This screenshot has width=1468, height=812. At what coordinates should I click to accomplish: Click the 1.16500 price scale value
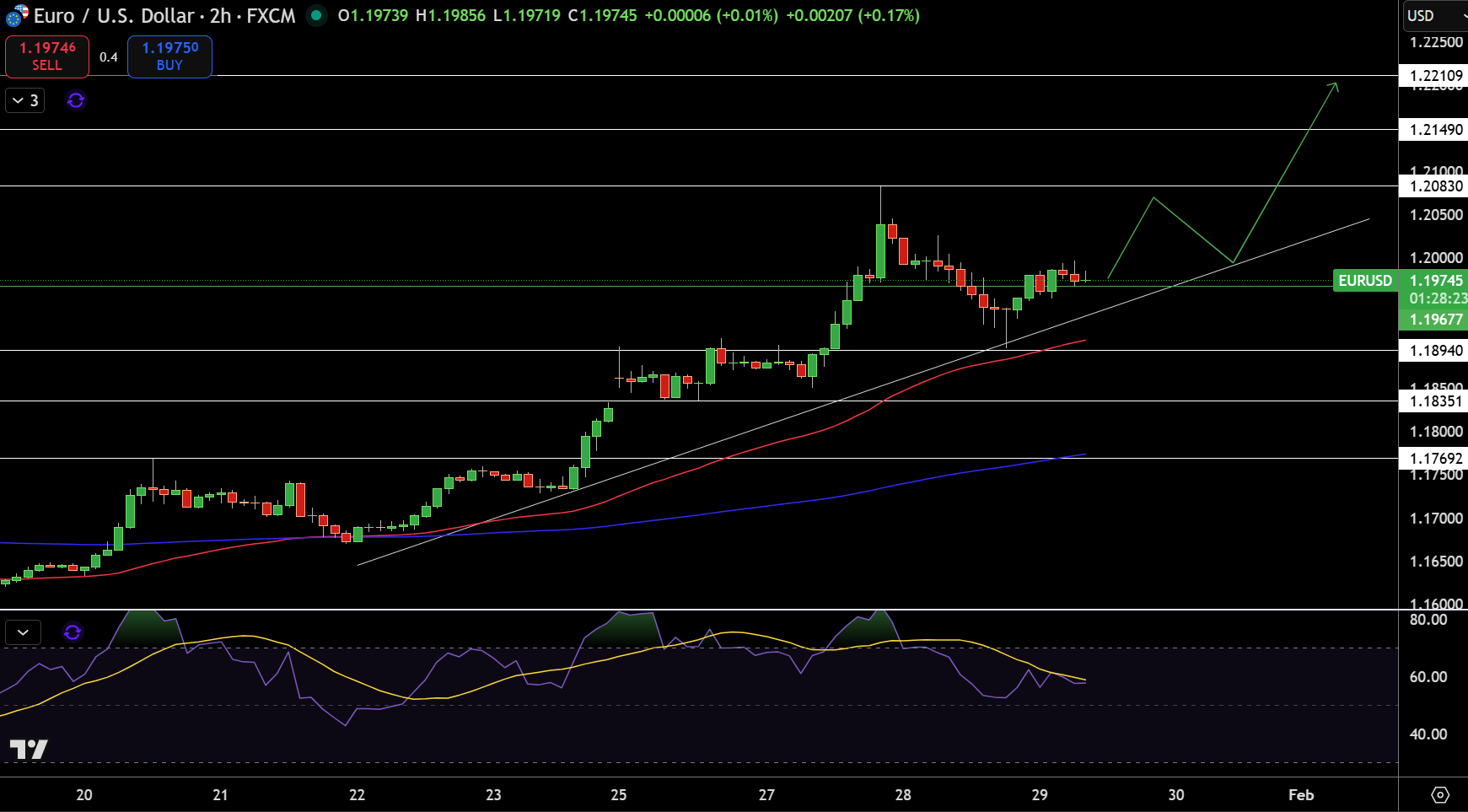click(1437, 562)
